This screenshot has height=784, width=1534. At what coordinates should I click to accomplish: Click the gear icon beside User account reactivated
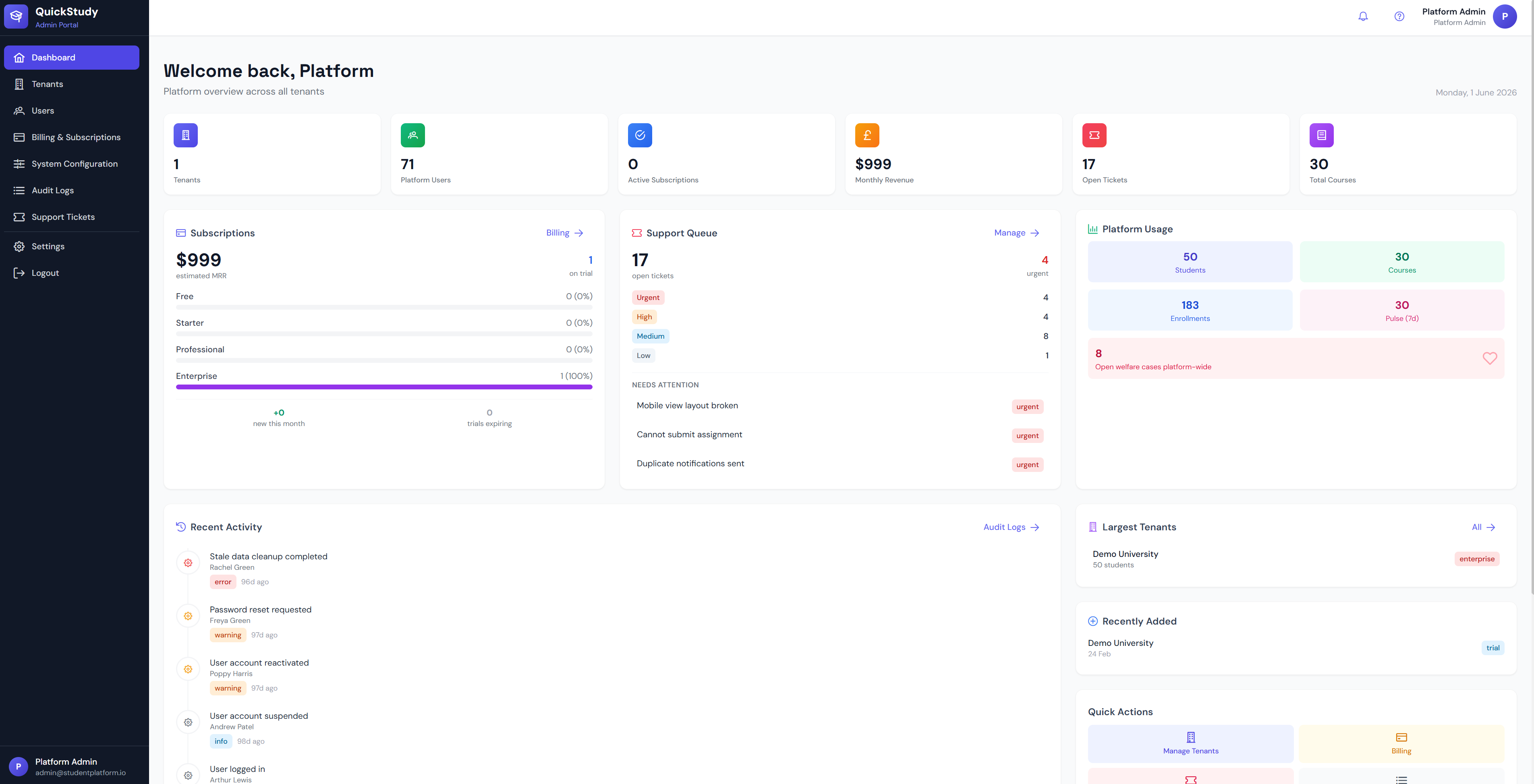tap(188, 669)
